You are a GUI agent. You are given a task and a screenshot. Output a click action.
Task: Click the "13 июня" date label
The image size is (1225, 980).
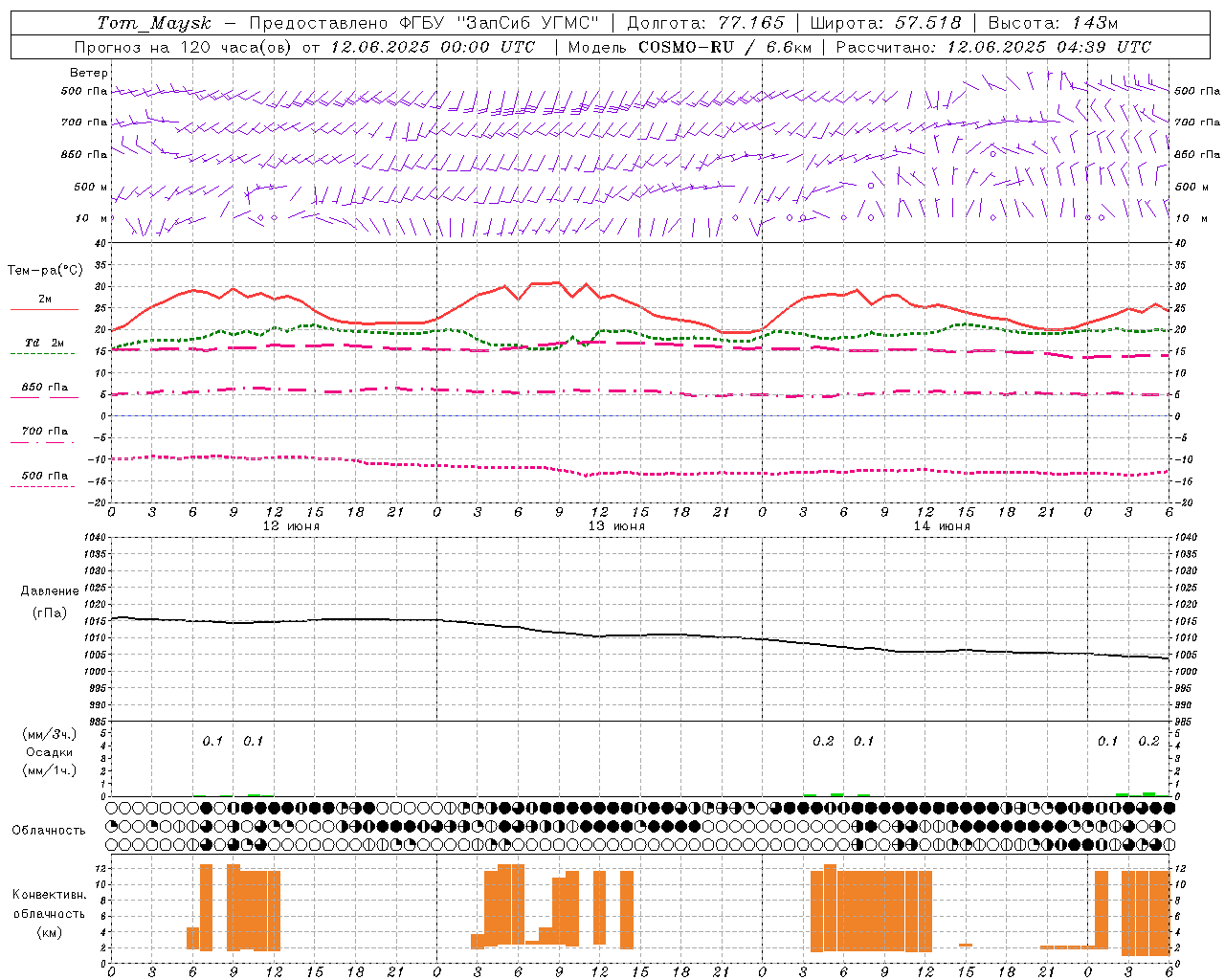(616, 526)
